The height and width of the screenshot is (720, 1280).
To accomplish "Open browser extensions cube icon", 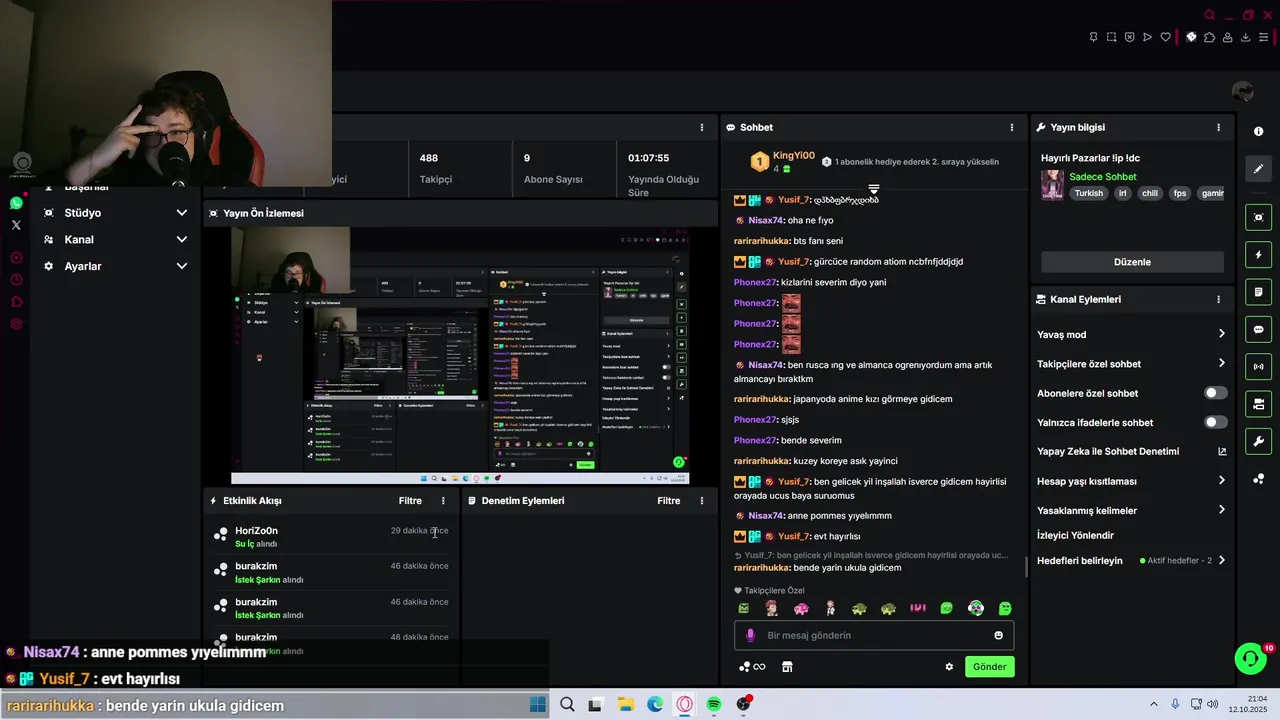I will pos(1209,37).
